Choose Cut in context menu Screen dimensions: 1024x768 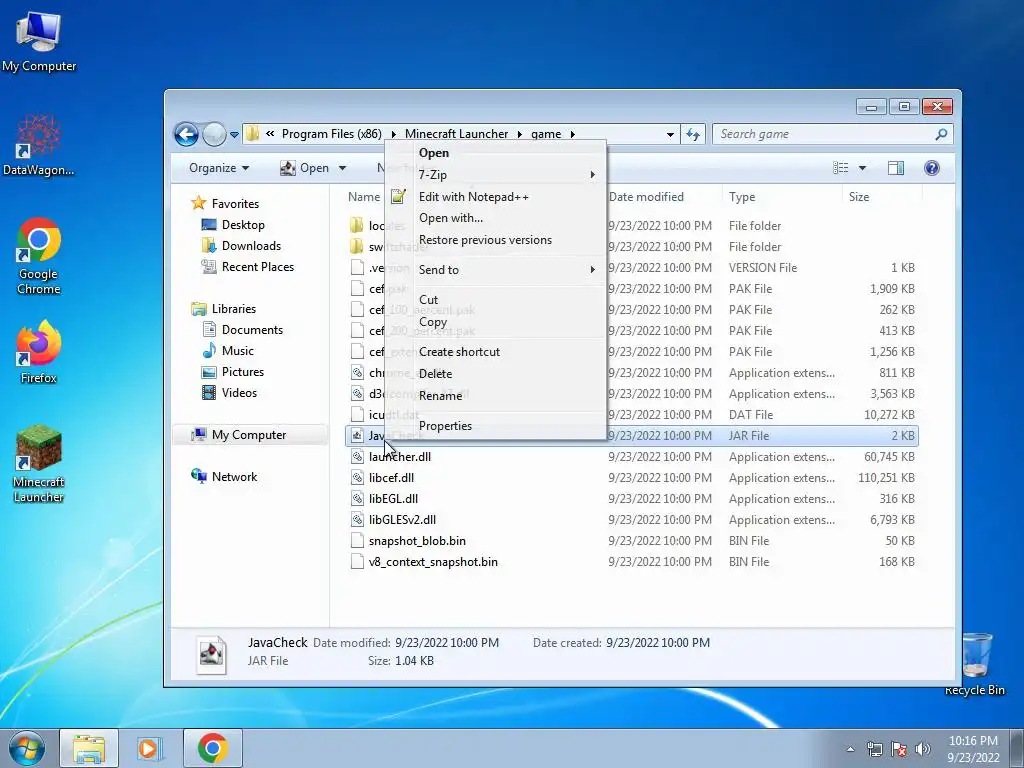496,300
